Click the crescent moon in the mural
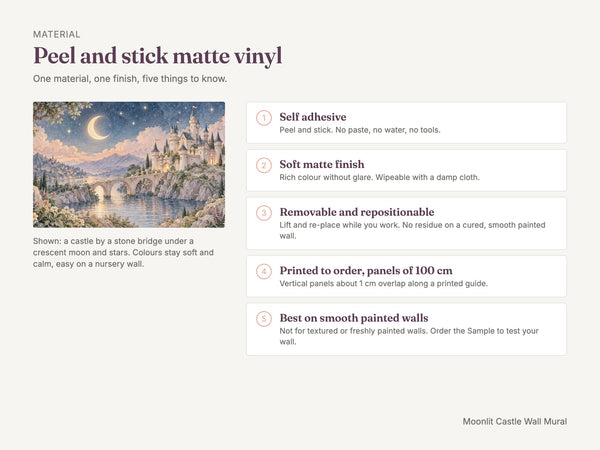Screen dimensions: 600x450 pos(98,128)
